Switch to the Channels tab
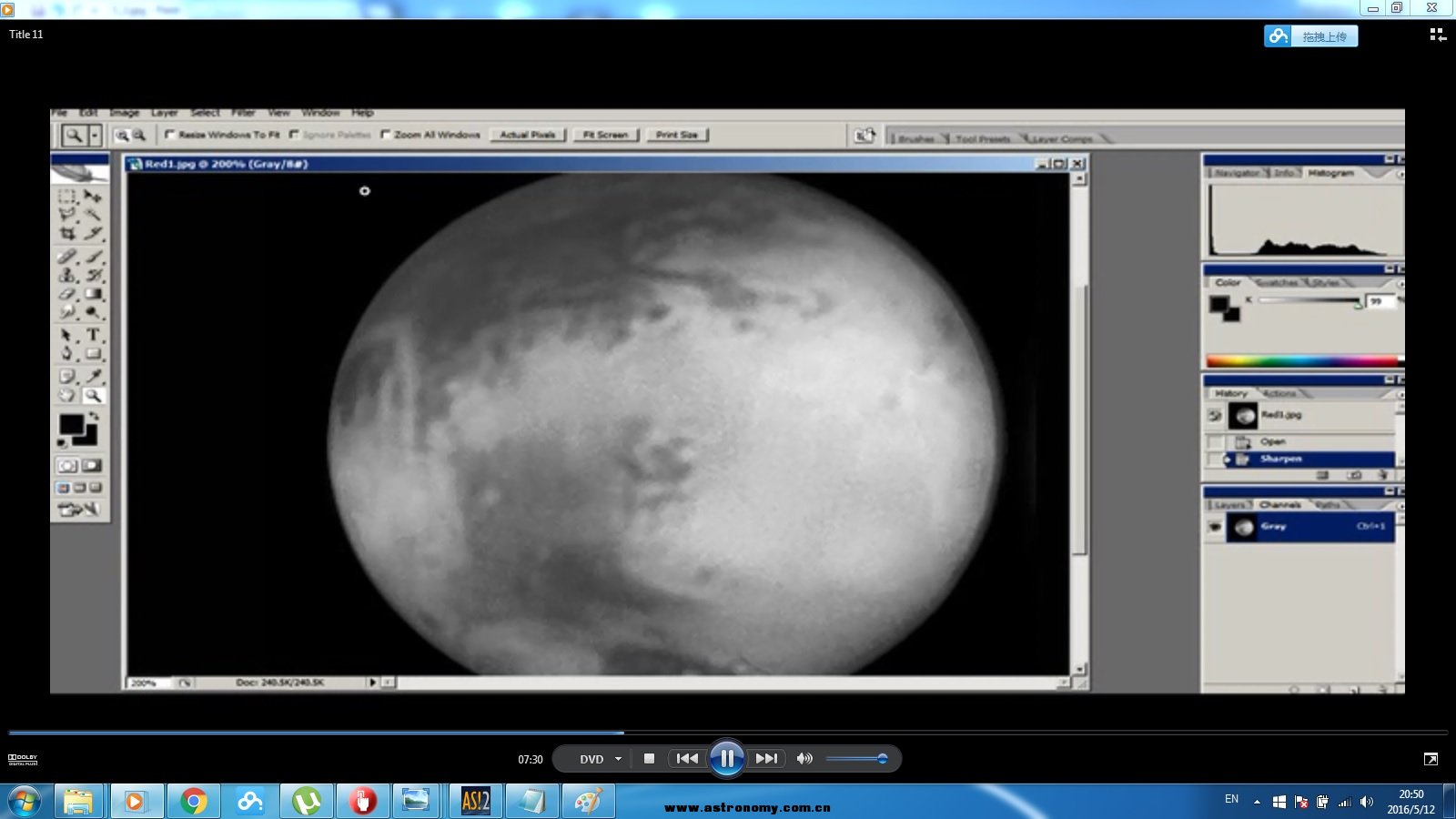 [x=1279, y=504]
